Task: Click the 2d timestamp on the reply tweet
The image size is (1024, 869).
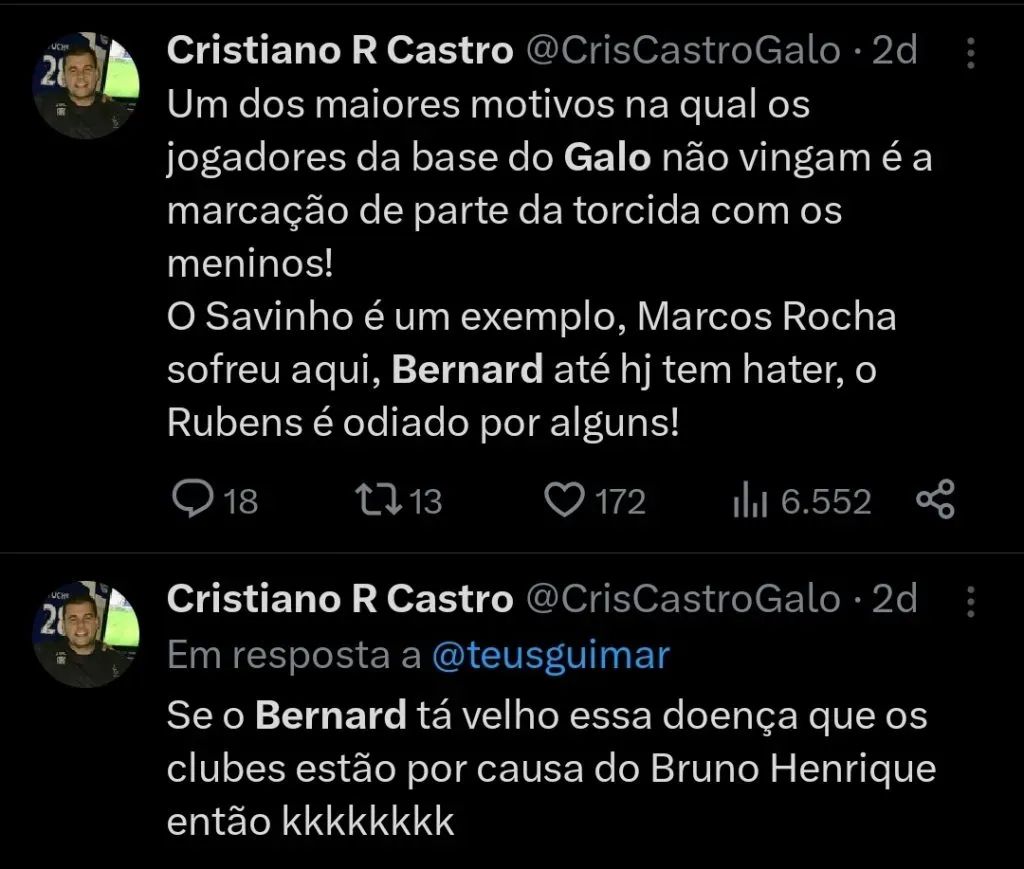Action: (894, 599)
